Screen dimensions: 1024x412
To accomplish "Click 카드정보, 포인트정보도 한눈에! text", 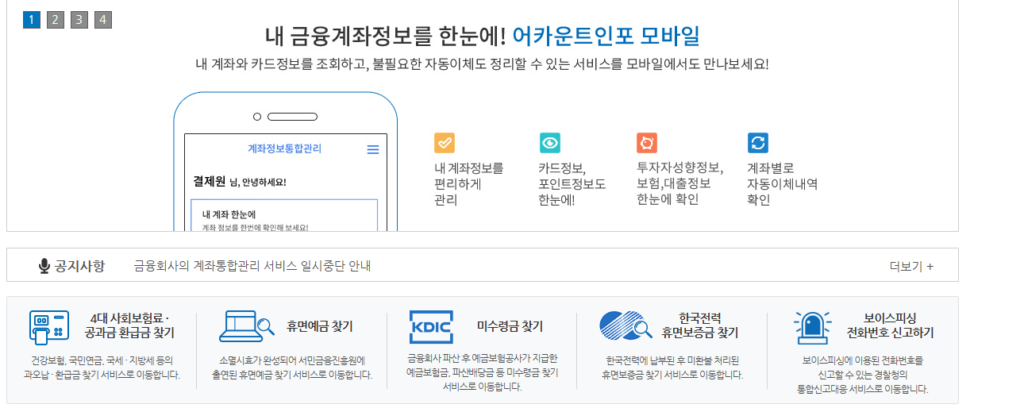I will coord(572,183).
